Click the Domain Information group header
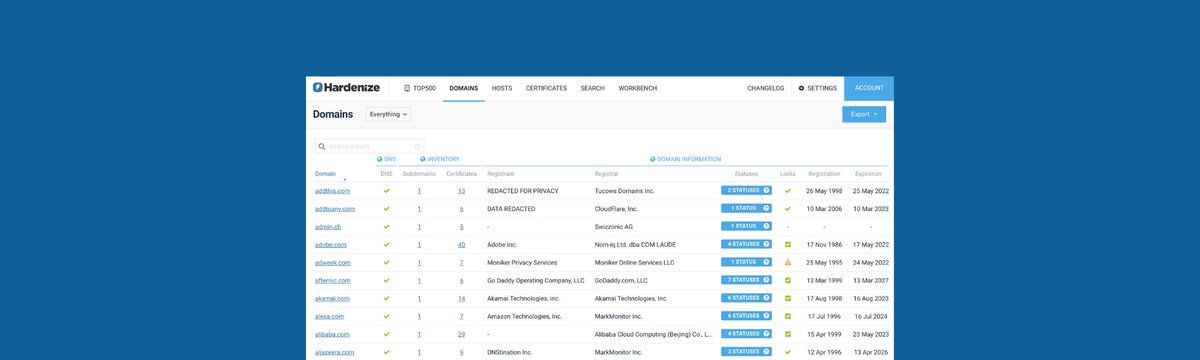Viewport: 1200px width, 360px height. tap(685, 159)
